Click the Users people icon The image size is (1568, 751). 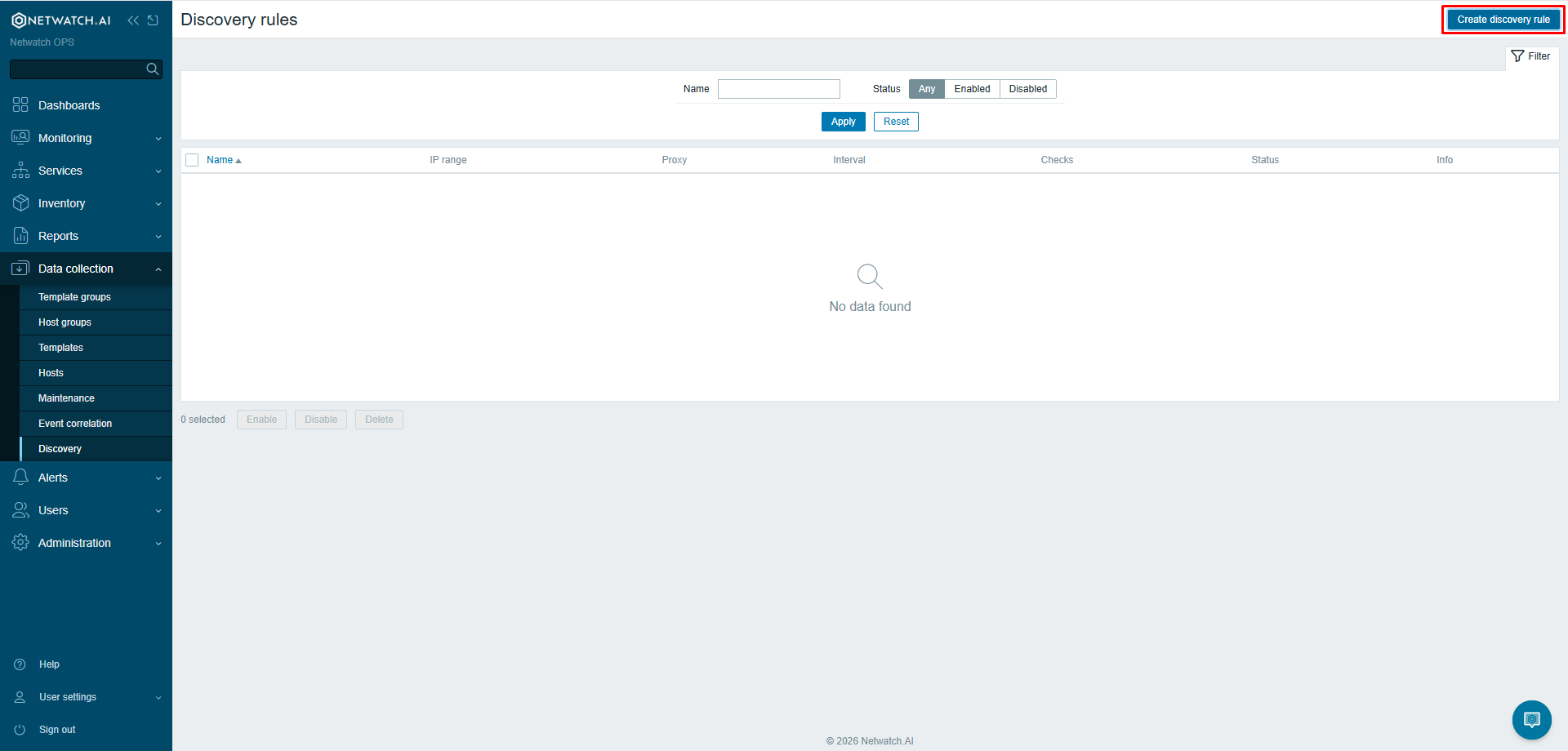(x=20, y=510)
